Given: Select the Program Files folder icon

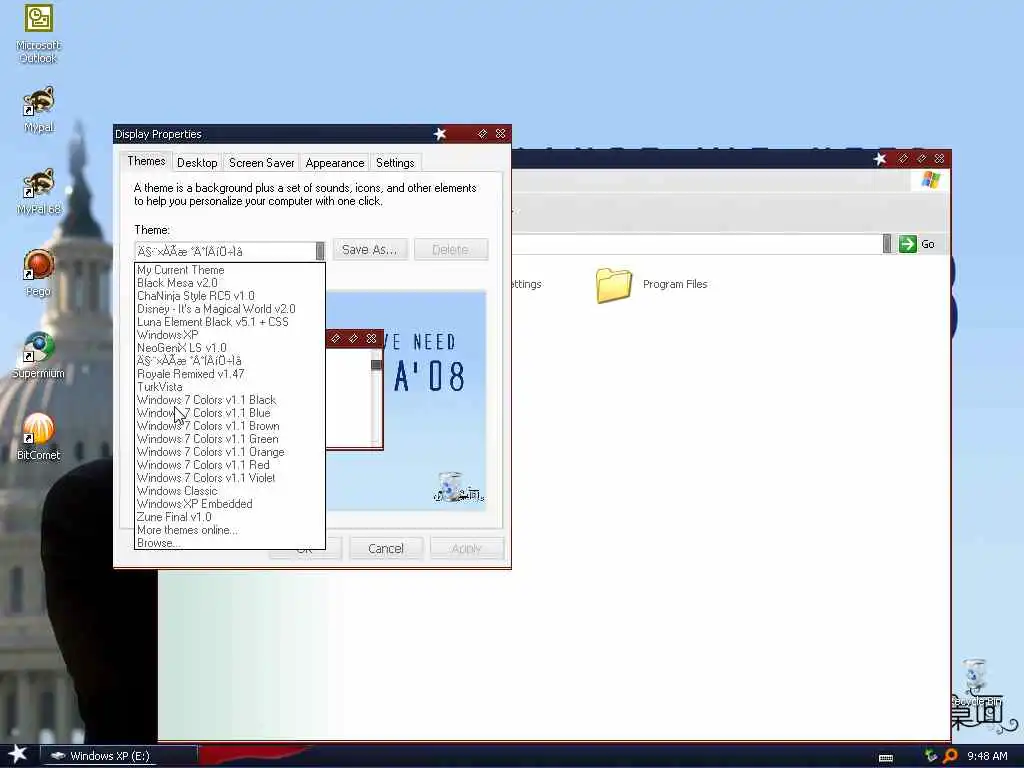Looking at the screenshot, I should (614, 285).
